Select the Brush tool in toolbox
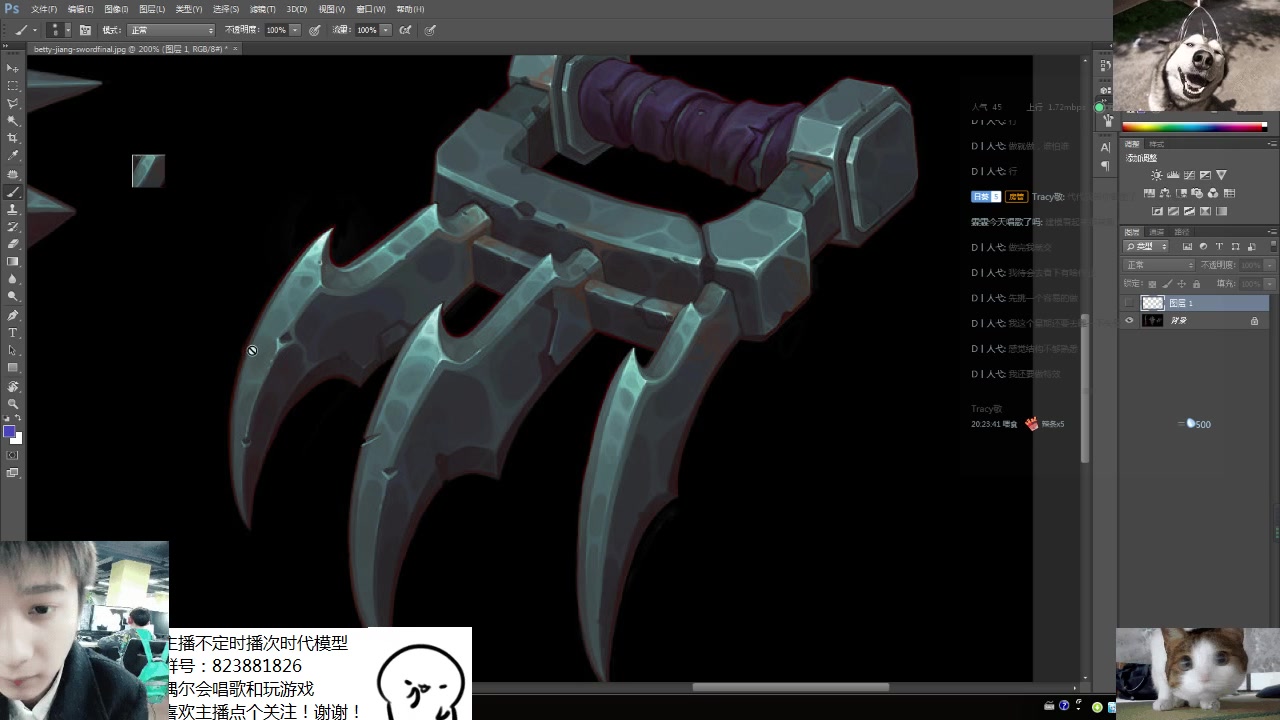1280x720 pixels. pyautogui.click(x=13, y=192)
